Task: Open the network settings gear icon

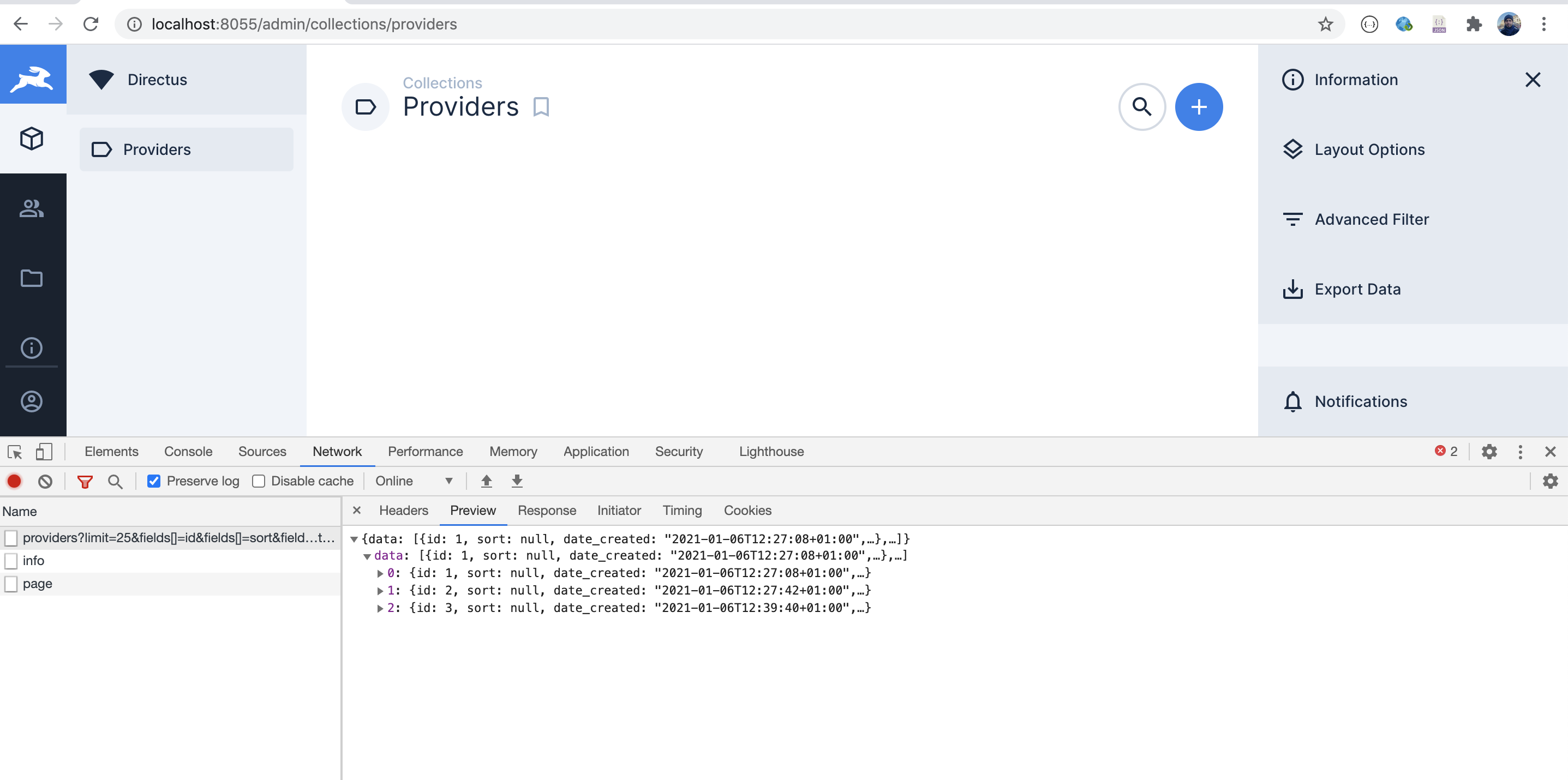Action: click(x=1550, y=481)
